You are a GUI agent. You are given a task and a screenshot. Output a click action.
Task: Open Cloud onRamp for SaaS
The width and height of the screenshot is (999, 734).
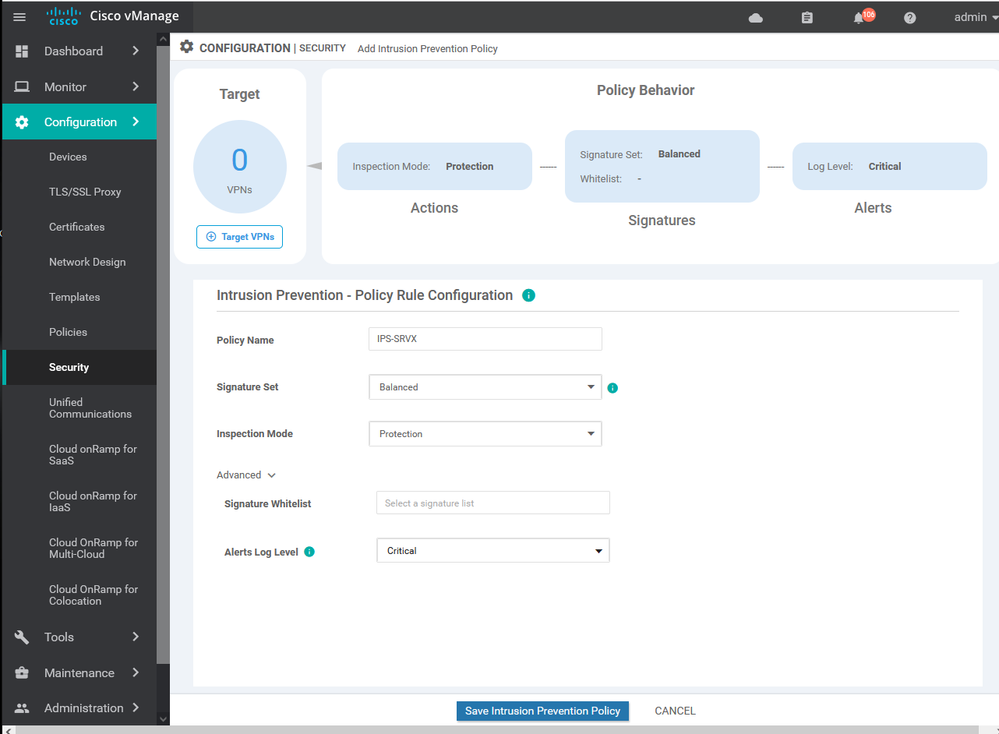(93, 455)
